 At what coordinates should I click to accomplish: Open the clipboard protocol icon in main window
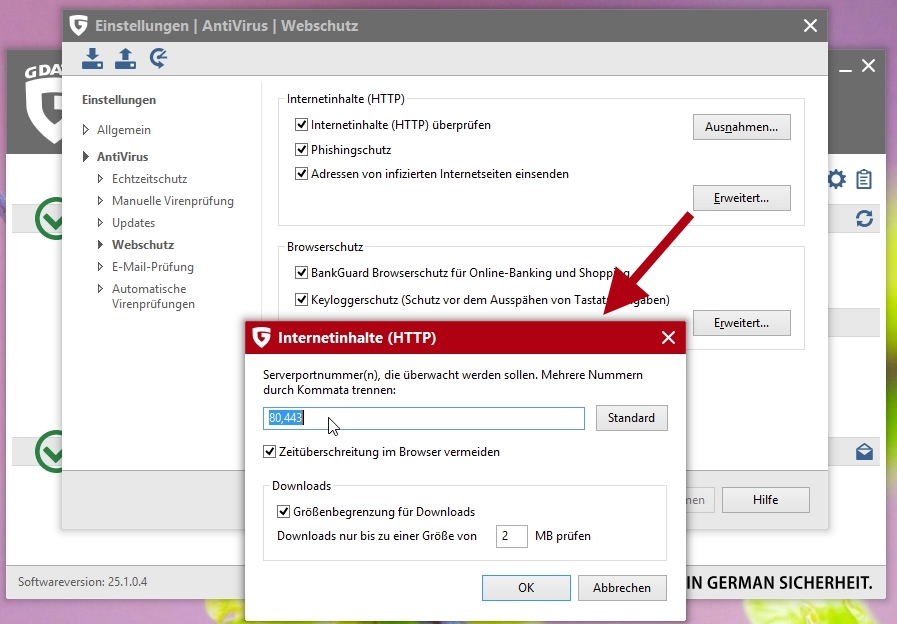pos(864,179)
